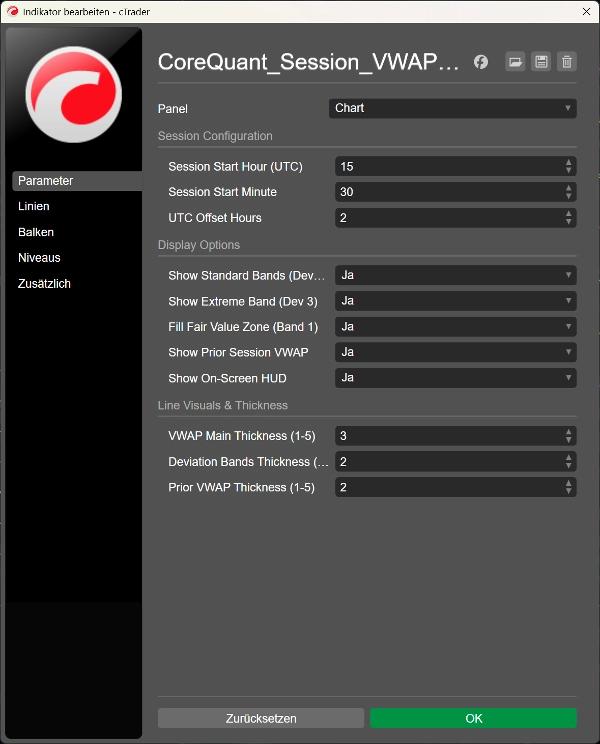Decrease UTC Offset Hours with down arrow

(x=568, y=222)
